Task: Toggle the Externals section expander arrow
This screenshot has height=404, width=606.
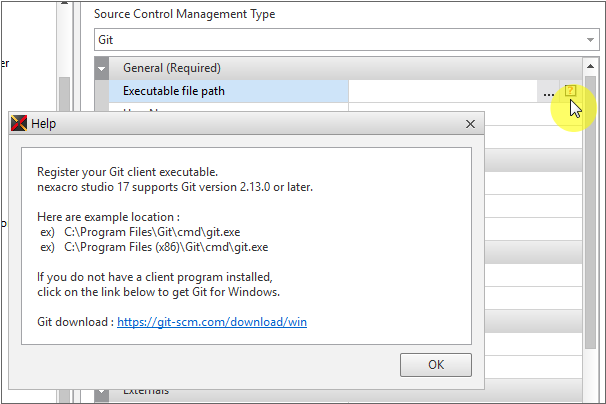Action: (102, 392)
